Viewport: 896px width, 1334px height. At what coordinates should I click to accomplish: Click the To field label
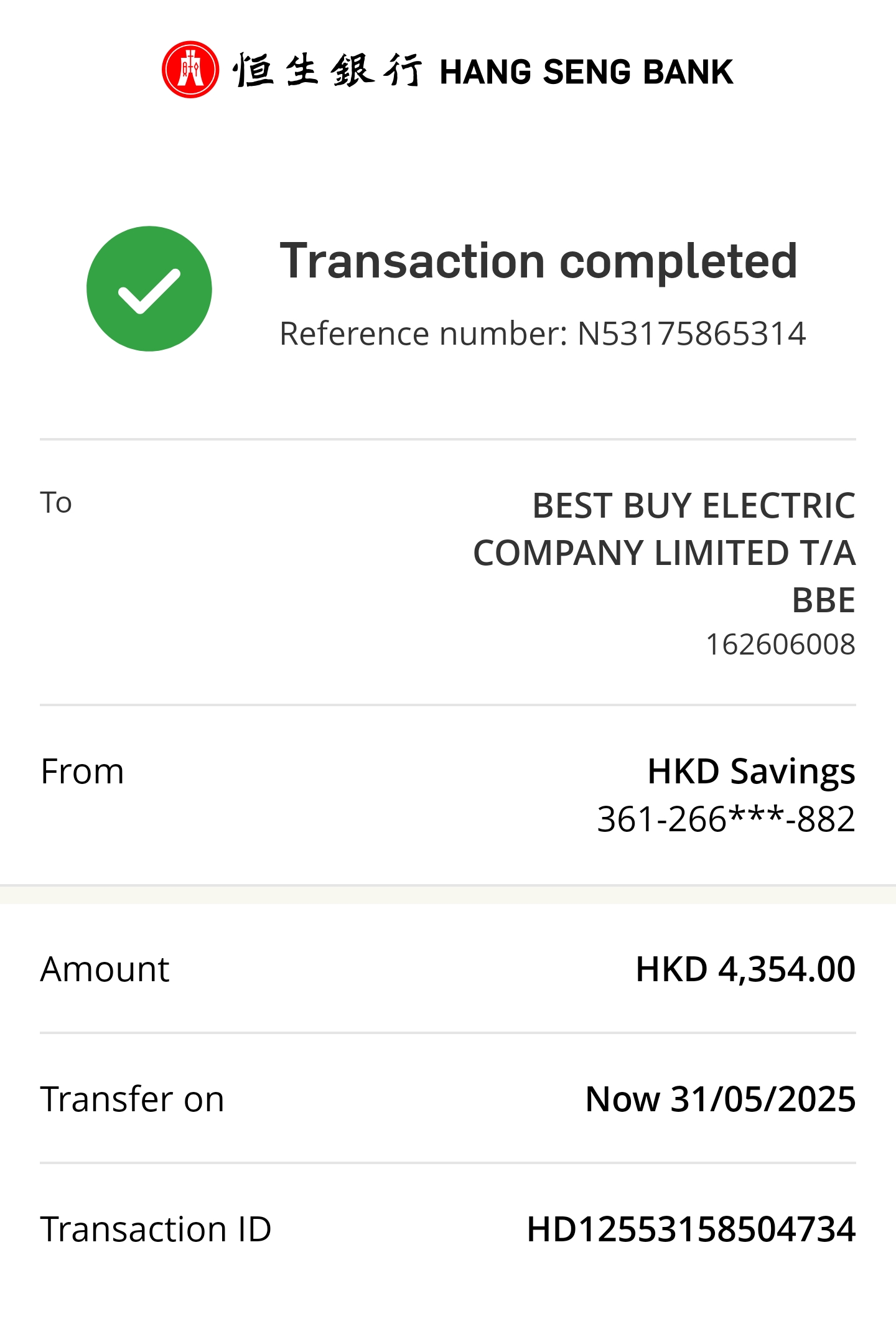[56, 503]
